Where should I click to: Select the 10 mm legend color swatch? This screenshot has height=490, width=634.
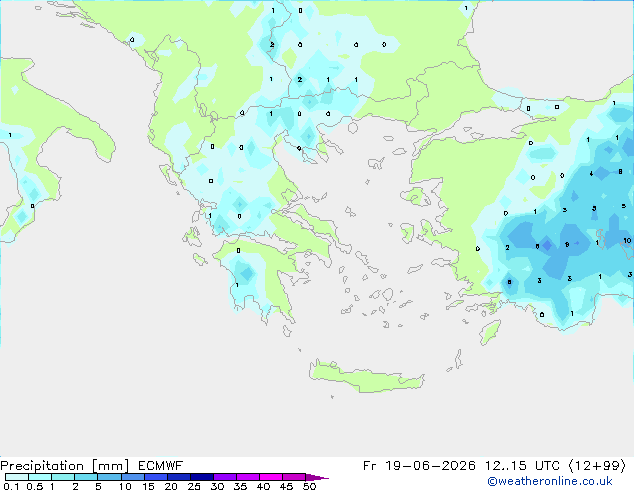click(x=133, y=477)
